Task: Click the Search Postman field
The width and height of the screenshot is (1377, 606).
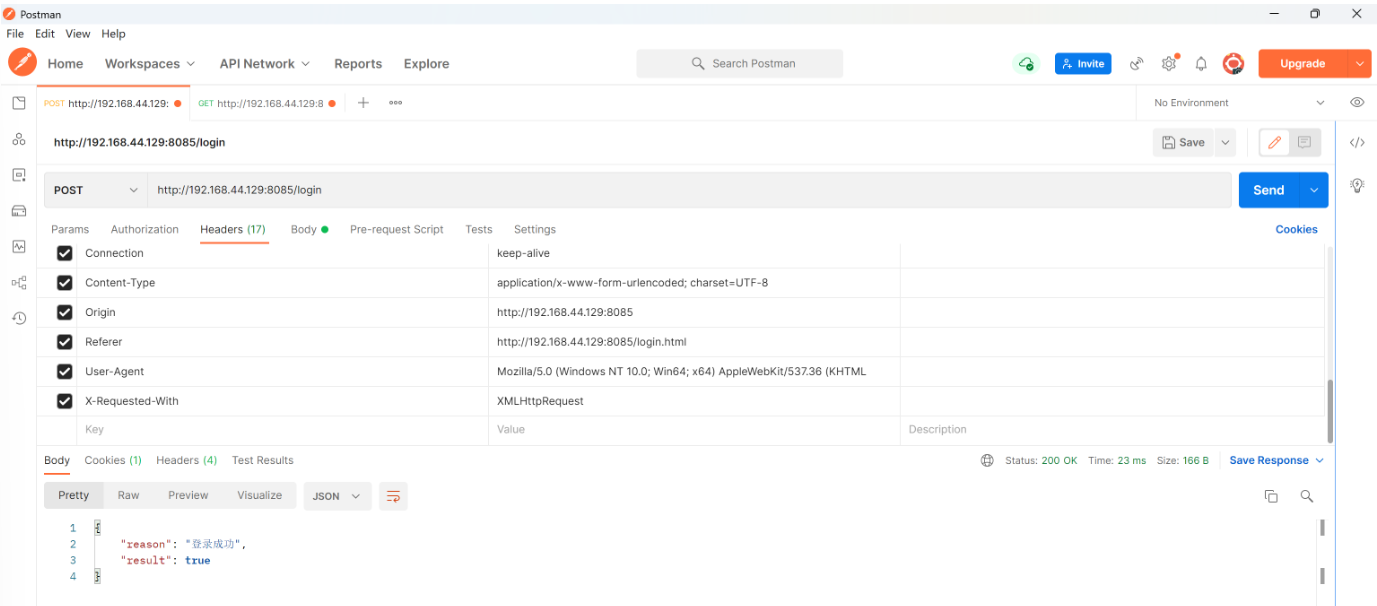Action: tap(740, 63)
